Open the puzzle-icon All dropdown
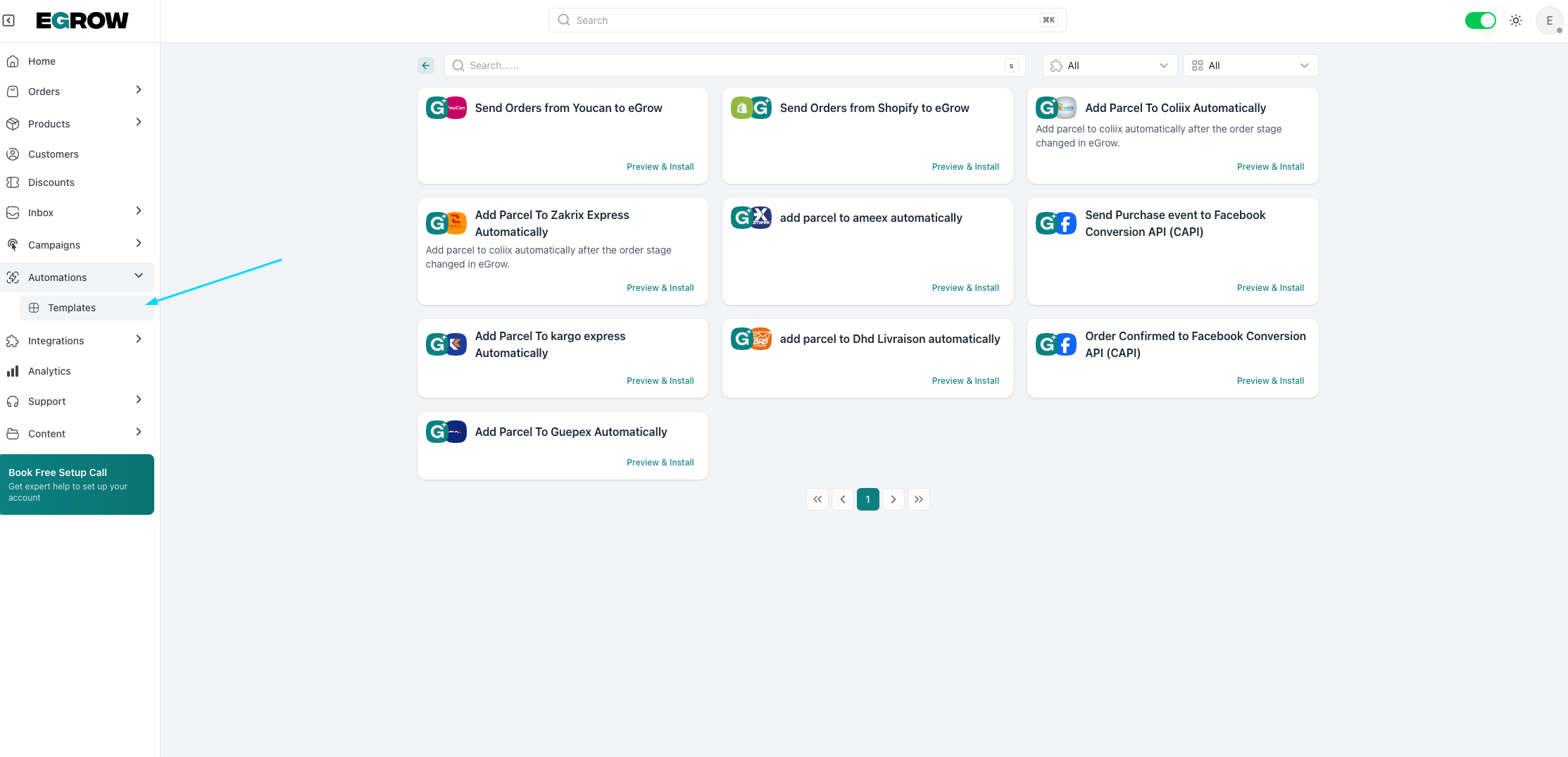The height and width of the screenshot is (757, 1568). coord(1110,65)
